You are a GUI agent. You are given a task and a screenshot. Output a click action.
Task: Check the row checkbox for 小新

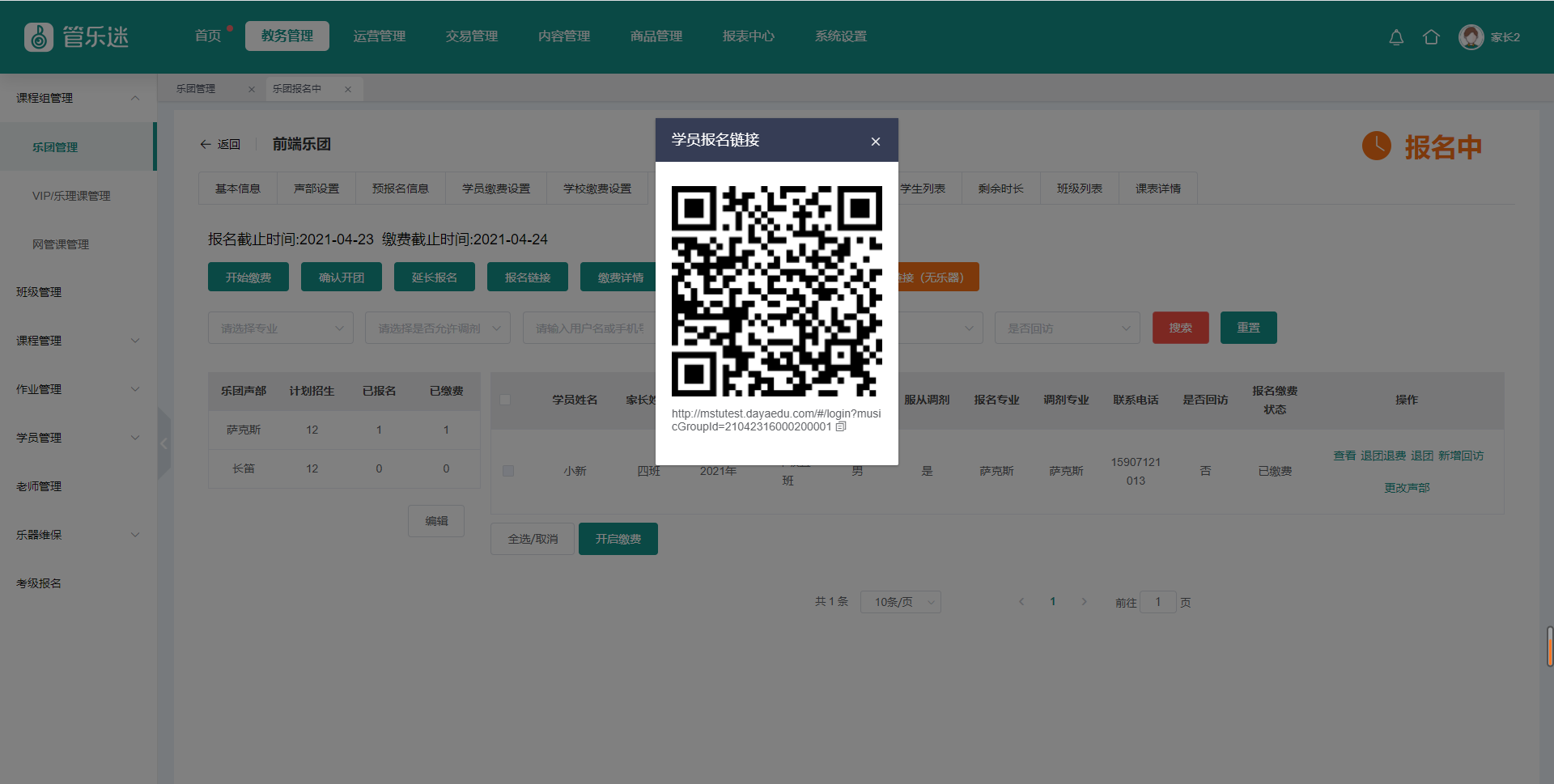click(508, 471)
